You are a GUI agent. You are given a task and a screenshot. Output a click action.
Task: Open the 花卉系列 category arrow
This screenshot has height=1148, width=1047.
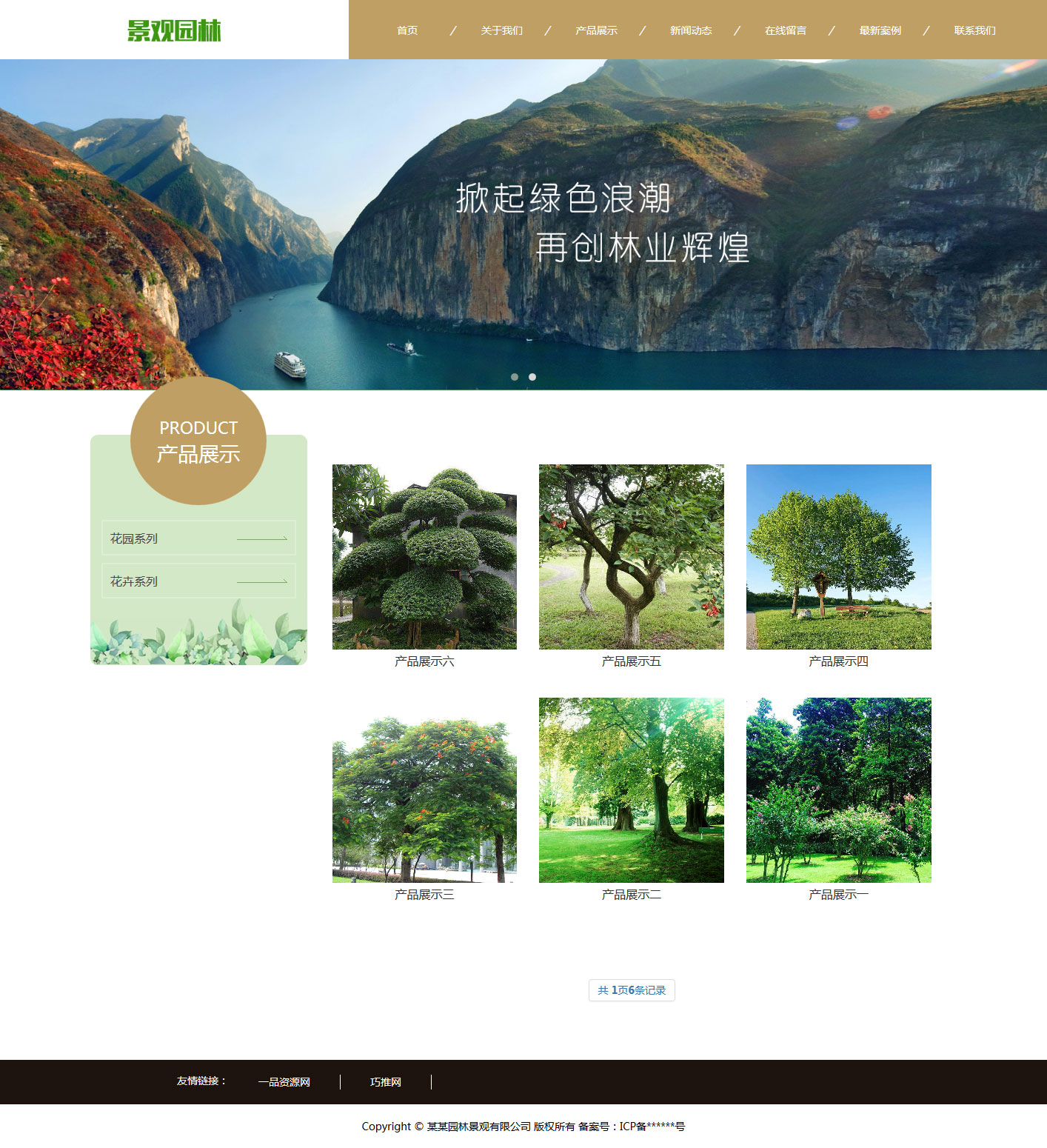[x=261, y=581]
